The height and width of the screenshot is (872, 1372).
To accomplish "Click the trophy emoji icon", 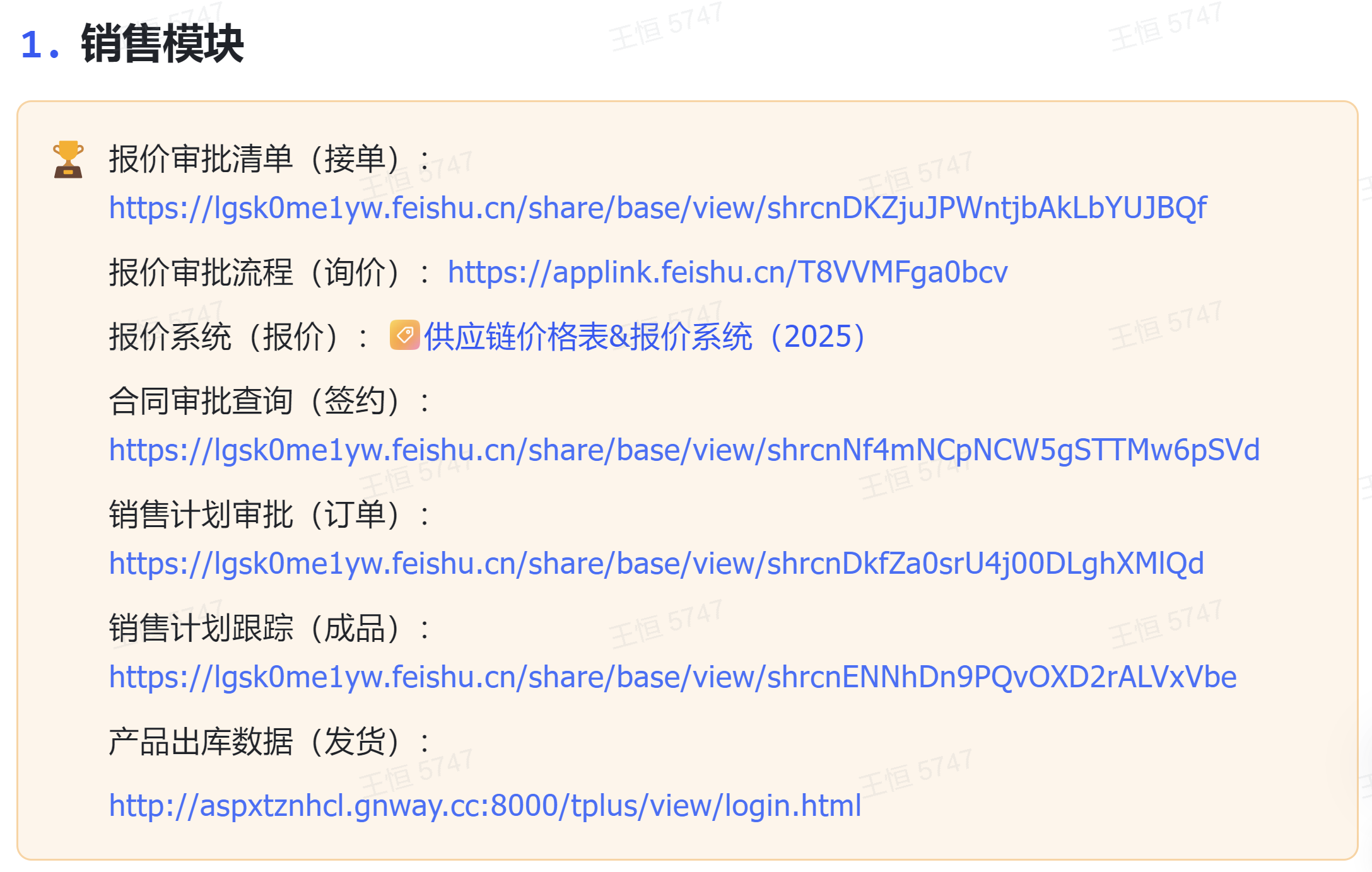I will point(68,160).
